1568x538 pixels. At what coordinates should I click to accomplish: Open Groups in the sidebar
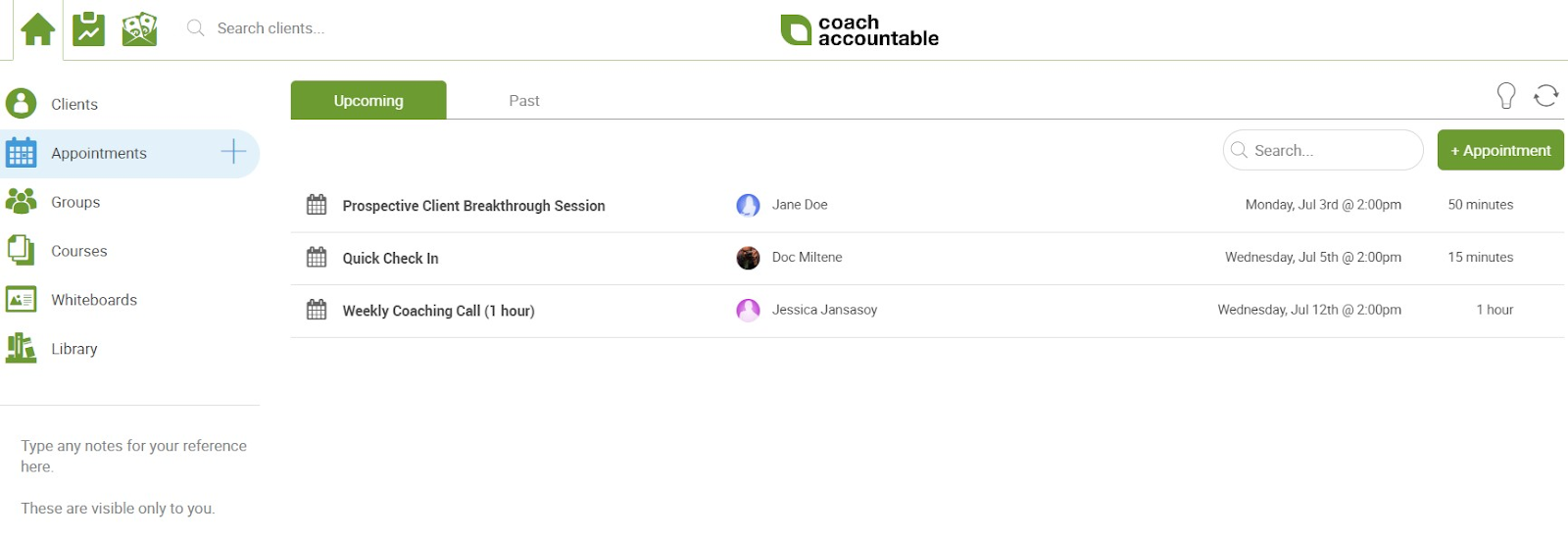[74, 202]
